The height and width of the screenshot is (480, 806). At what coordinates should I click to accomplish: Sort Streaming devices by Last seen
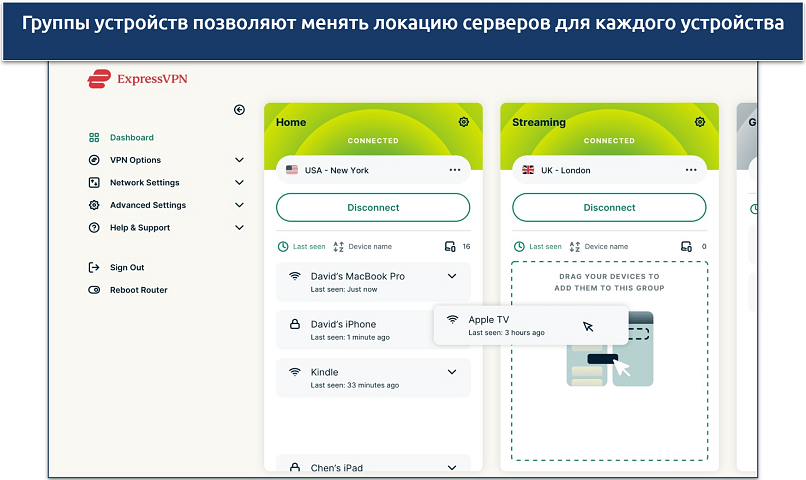538,246
